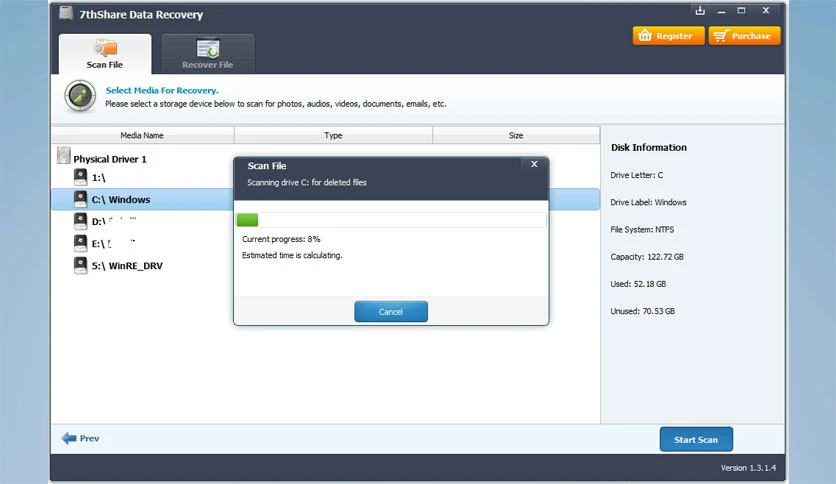Click the 'Version 1.3.1.4' label
Image resolution: width=836 pixels, height=484 pixels.
pyautogui.click(x=749, y=467)
